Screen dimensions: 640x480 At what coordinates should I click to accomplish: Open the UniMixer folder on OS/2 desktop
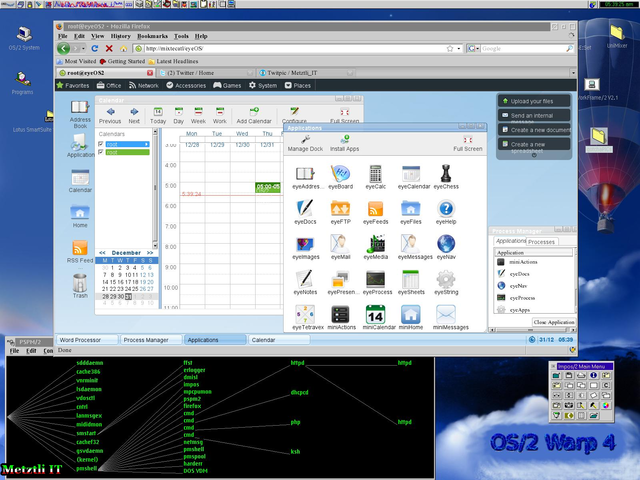(617, 37)
